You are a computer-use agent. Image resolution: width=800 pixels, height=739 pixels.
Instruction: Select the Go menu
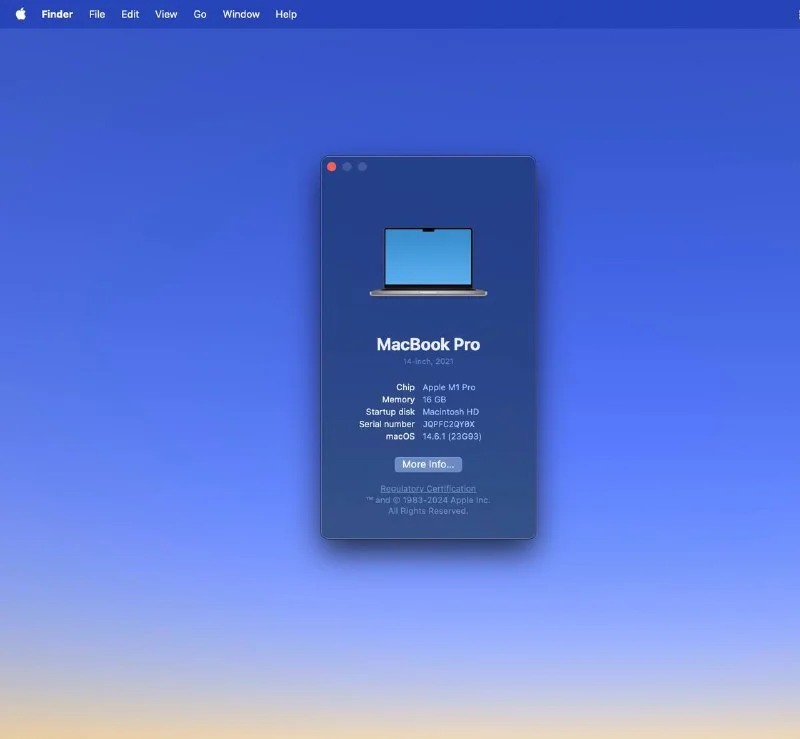pyautogui.click(x=200, y=14)
